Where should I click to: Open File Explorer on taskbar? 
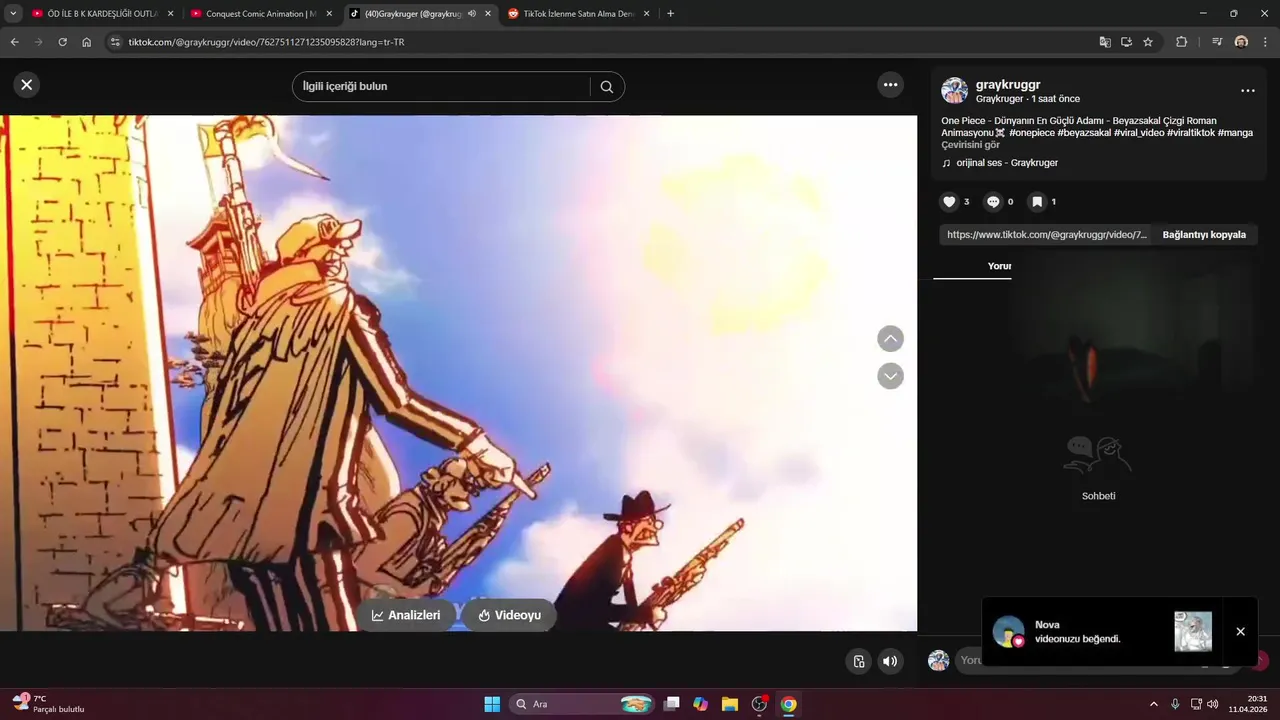click(x=729, y=704)
